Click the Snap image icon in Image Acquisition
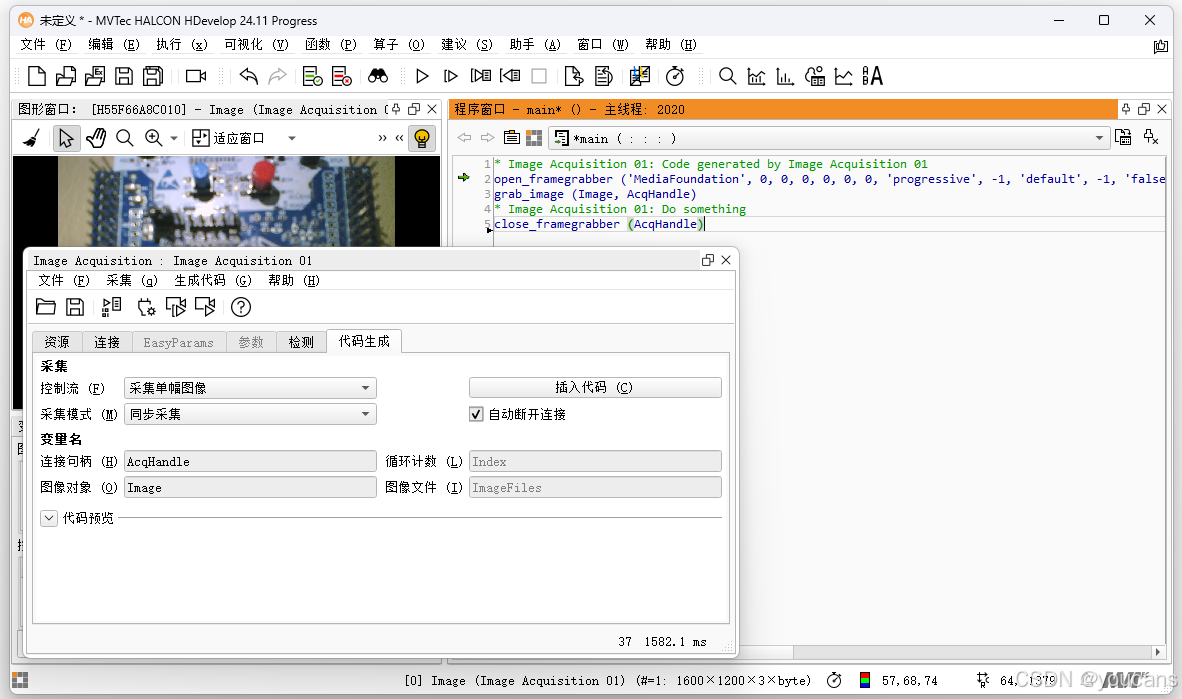 coord(176,307)
